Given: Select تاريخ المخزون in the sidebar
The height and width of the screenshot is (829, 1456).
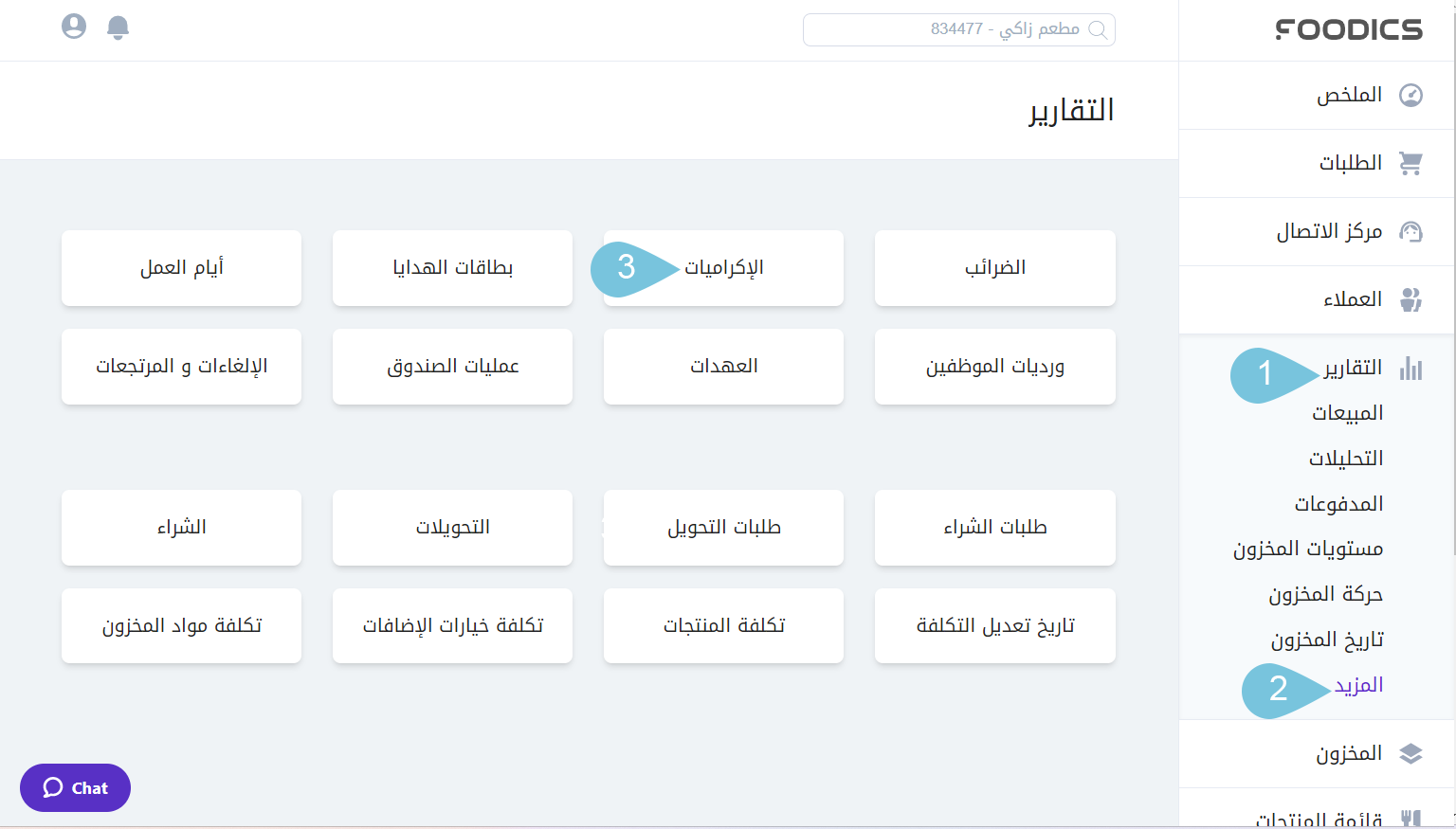Looking at the screenshot, I should pyautogui.click(x=1327, y=640).
